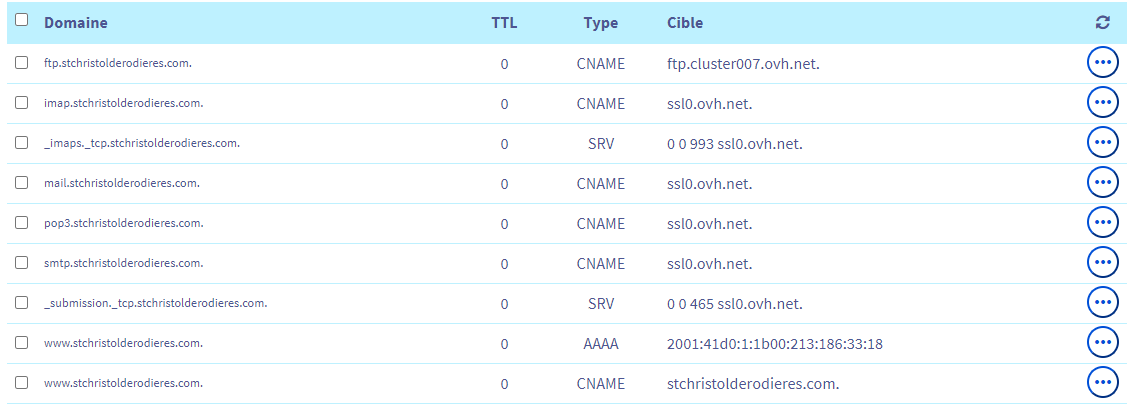The width and height of the screenshot is (1140, 408).
Task: Open actions menu for smtp.stchristolderodieres.com row
Action: (x=1102, y=262)
